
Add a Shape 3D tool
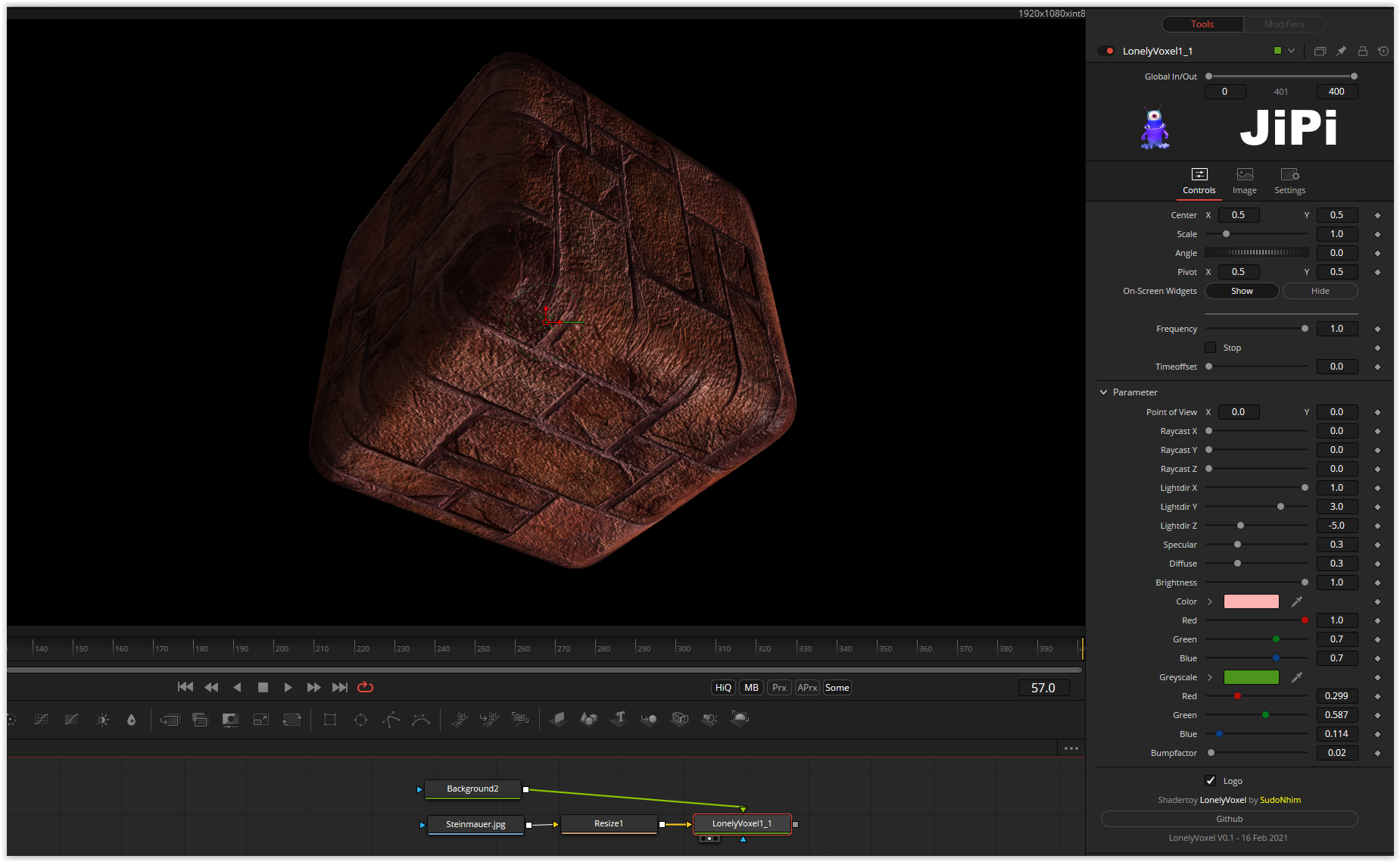(x=588, y=718)
